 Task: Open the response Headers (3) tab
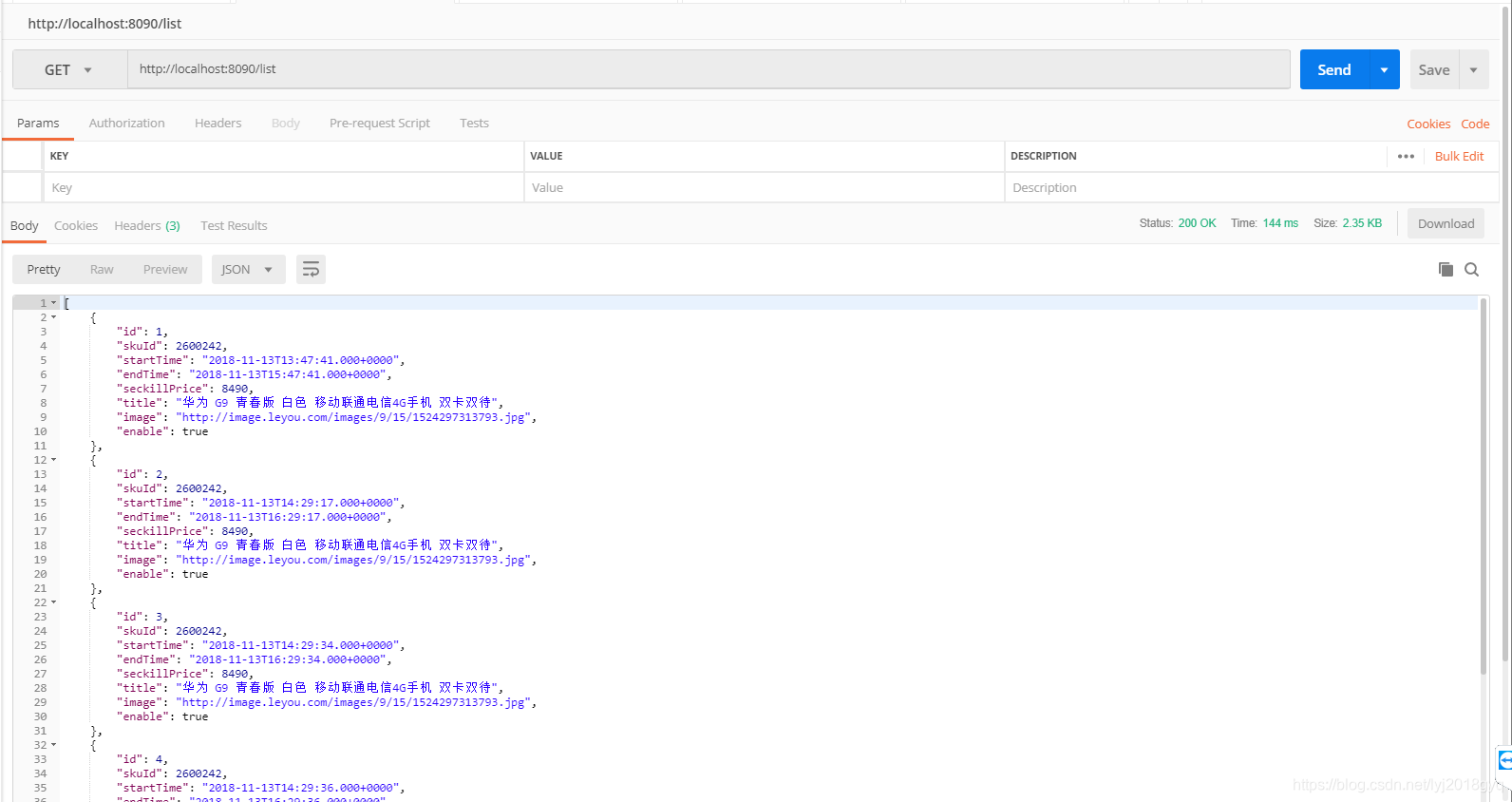pyautogui.click(x=147, y=226)
